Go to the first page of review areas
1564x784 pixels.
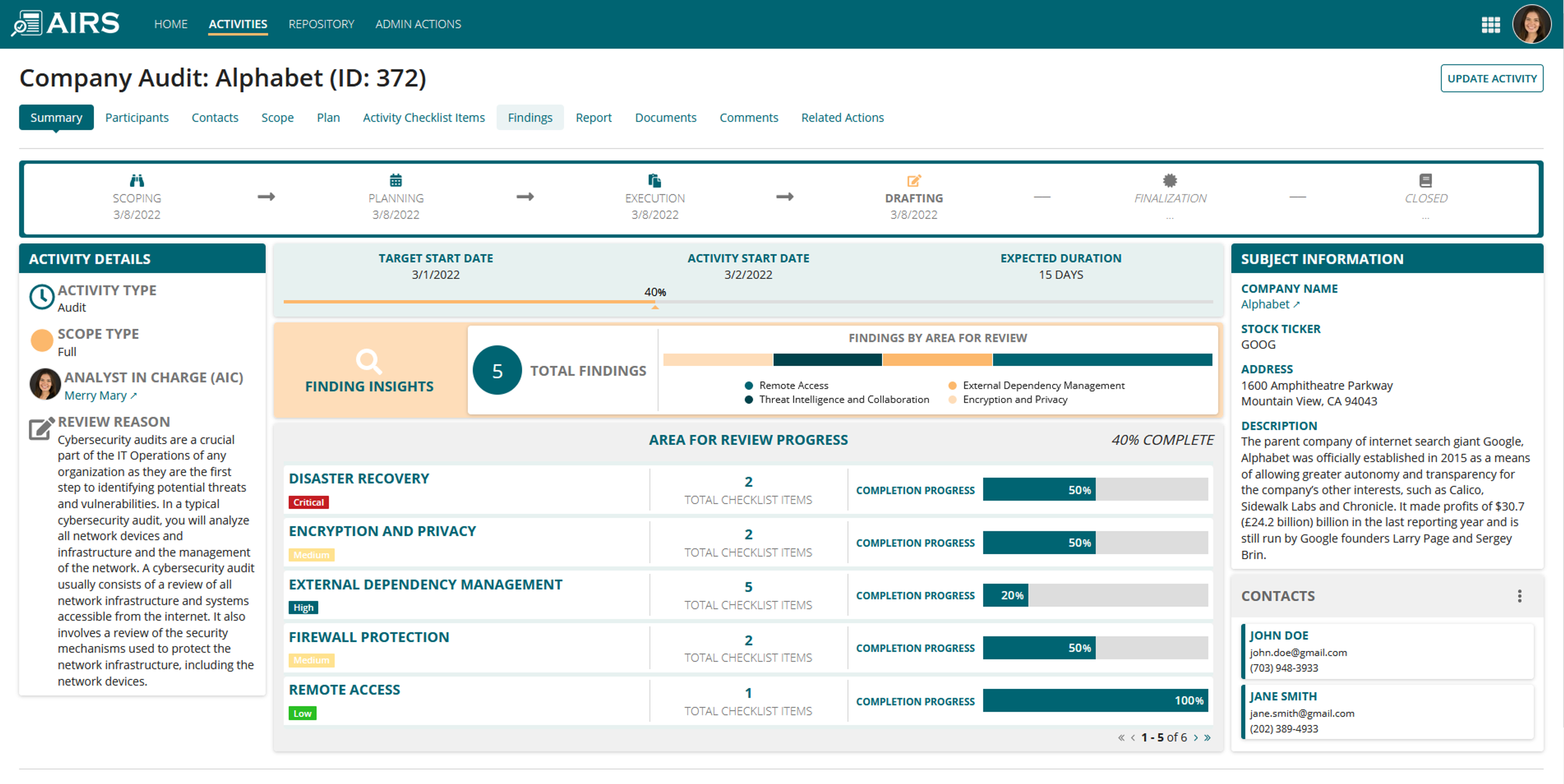(1121, 738)
